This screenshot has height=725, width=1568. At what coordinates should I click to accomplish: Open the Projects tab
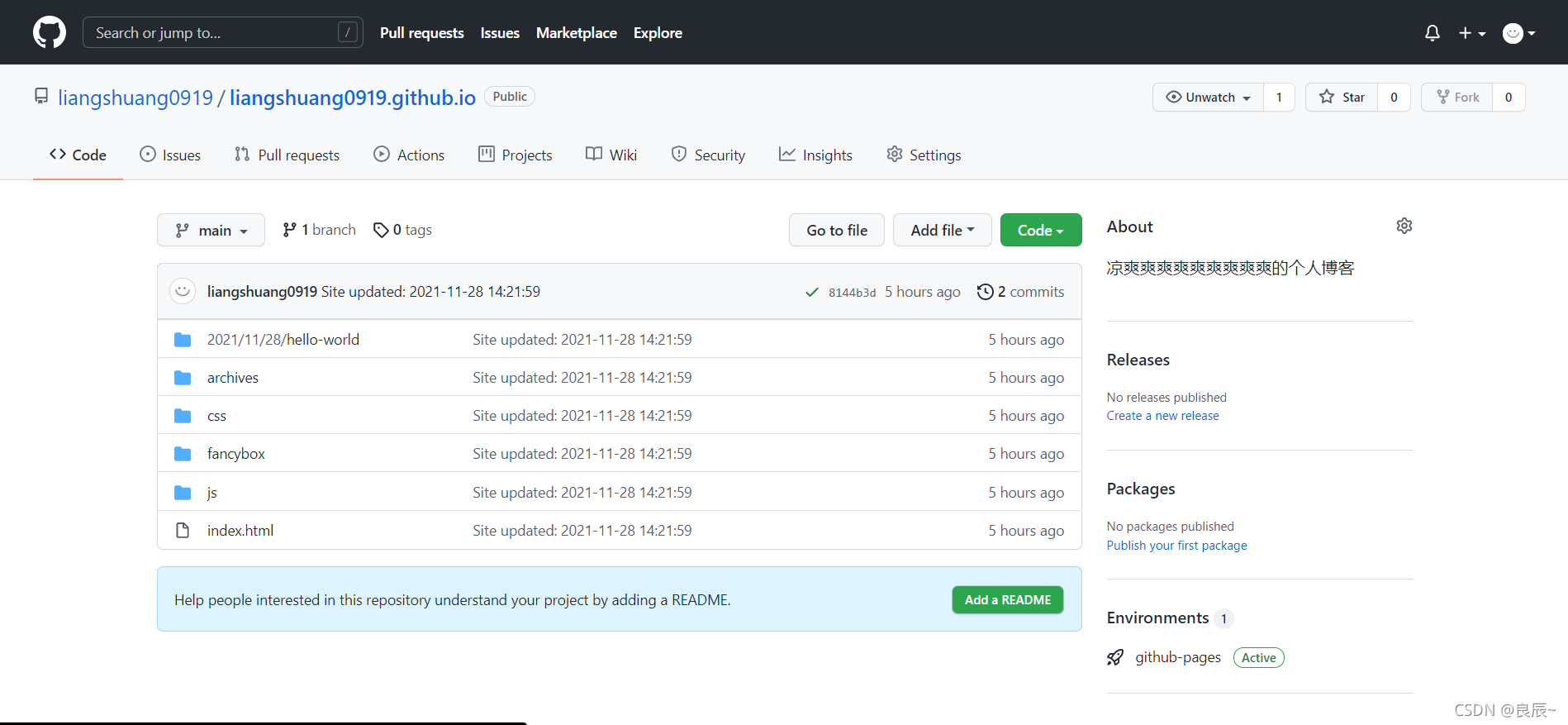tap(515, 155)
